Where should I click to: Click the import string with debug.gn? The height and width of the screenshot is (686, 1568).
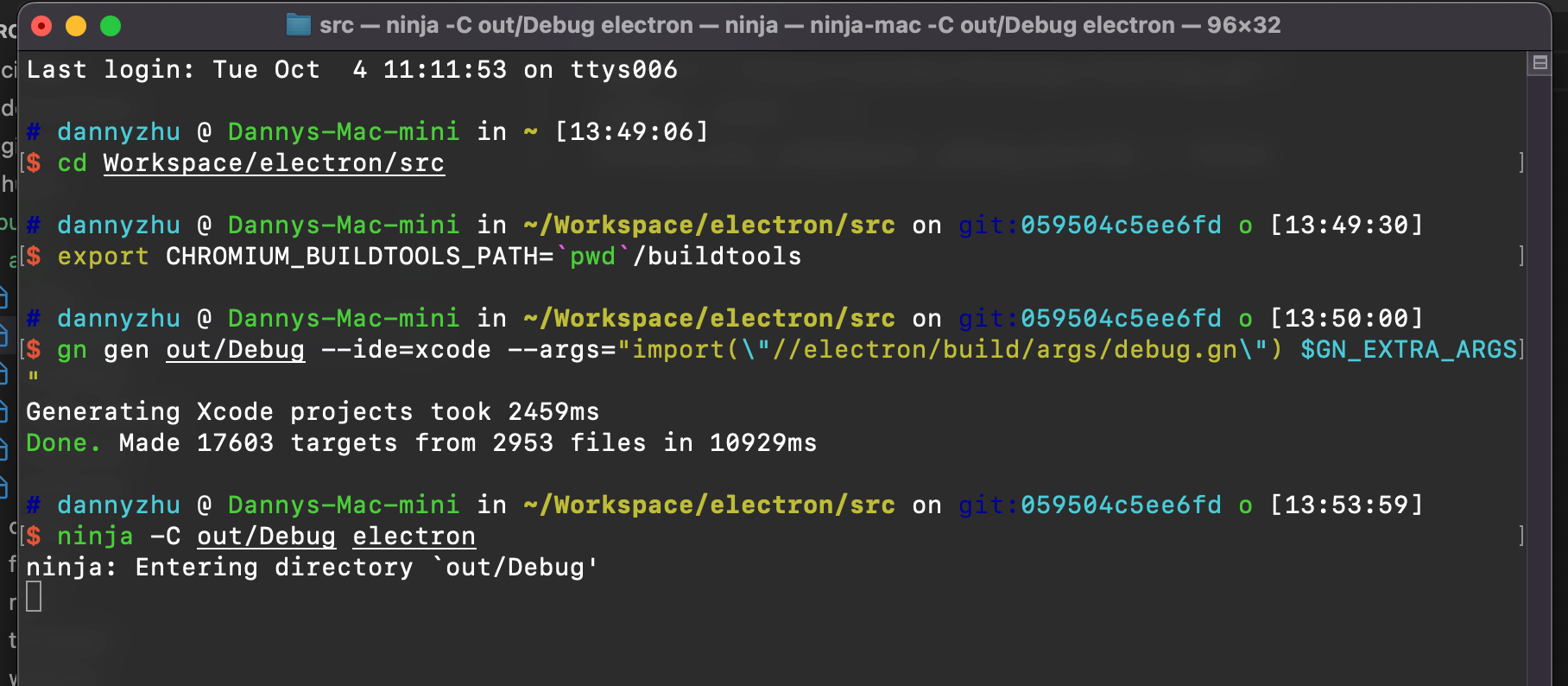951,350
